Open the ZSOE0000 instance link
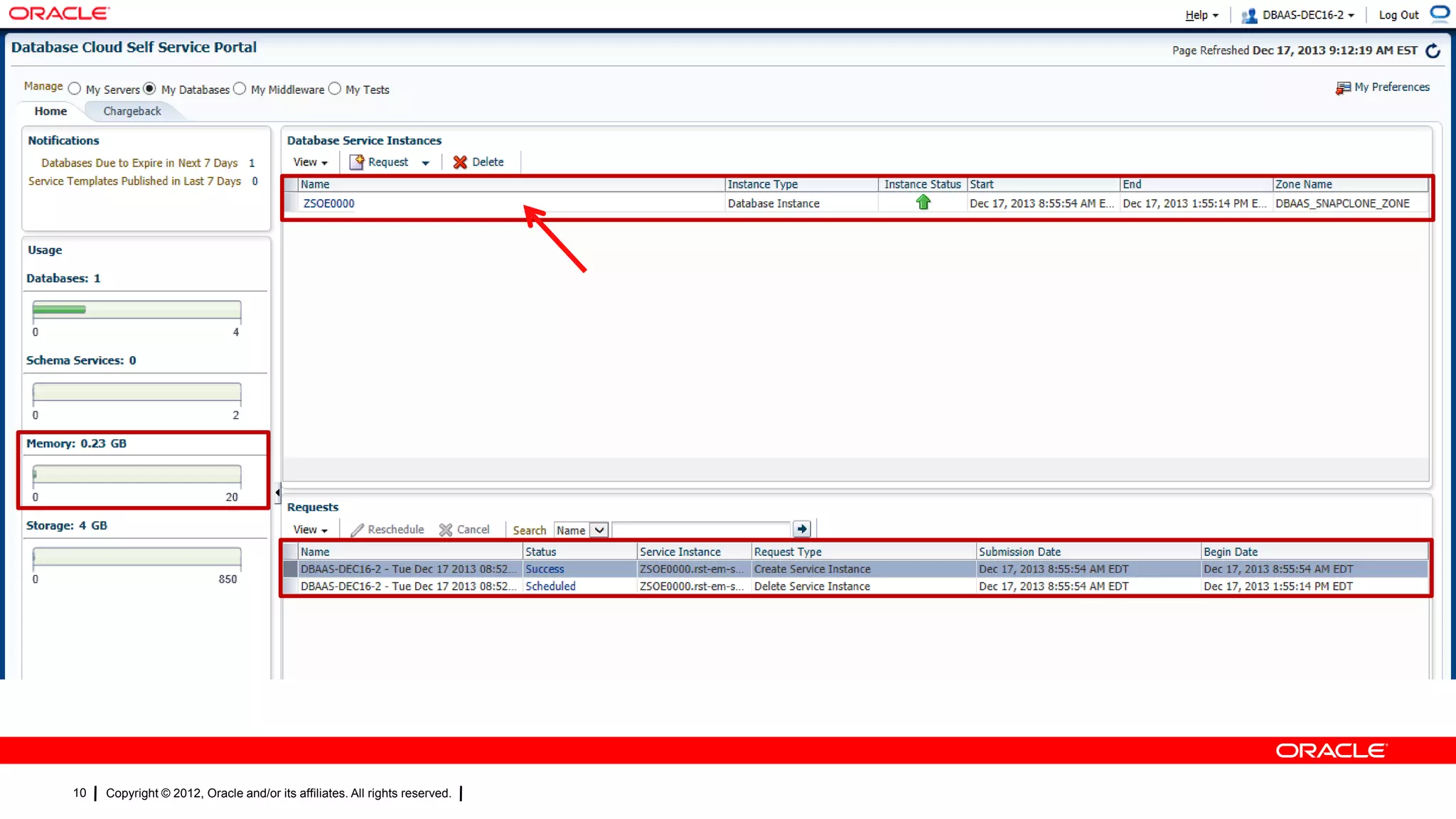The image size is (1456, 819). coord(328,203)
